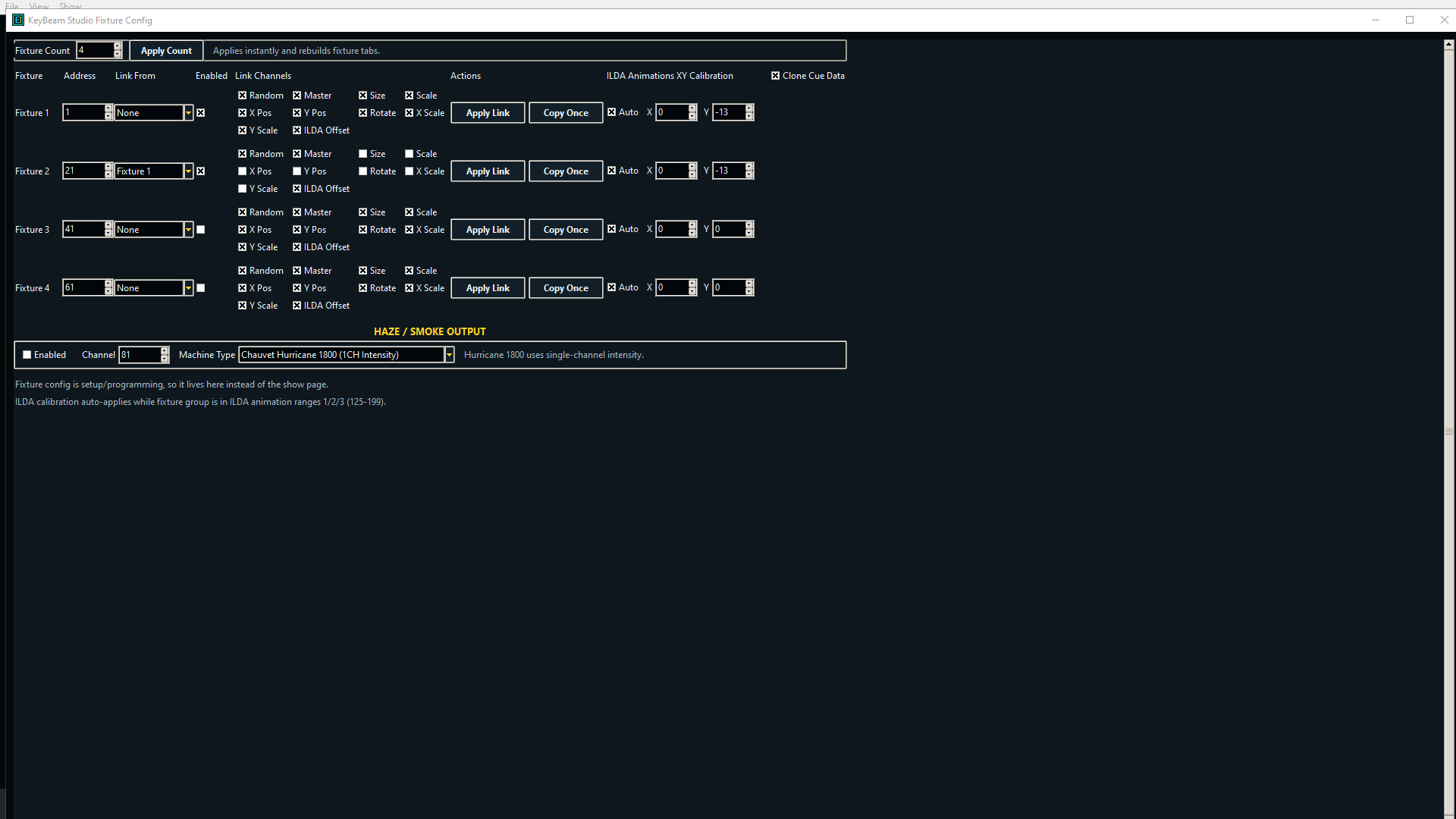Maximize the Fixture Config window
This screenshot has width=1456, height=819.
click(x=1410, y=20)
